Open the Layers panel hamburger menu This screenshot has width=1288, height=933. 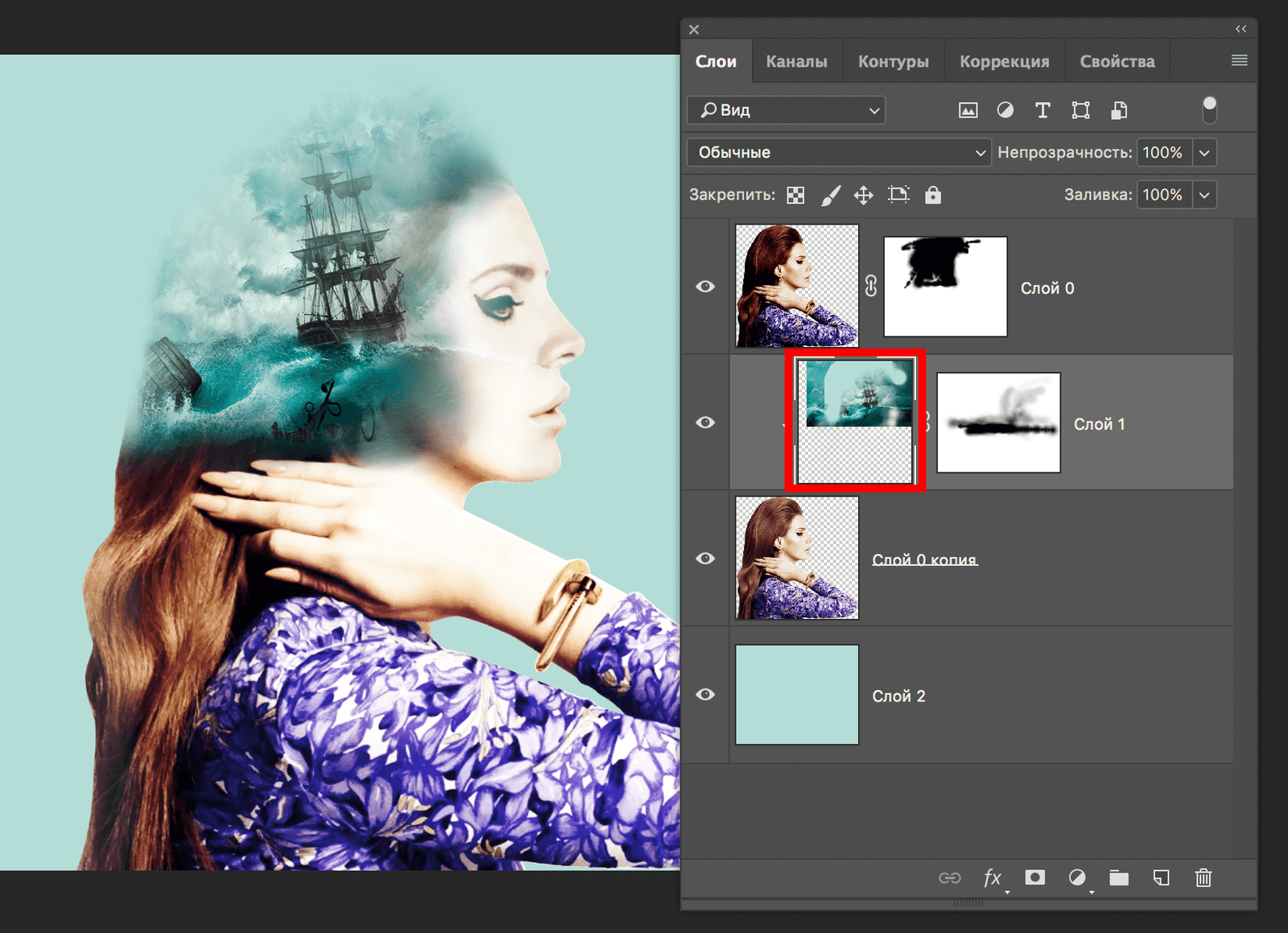(x=1239, y=60)
